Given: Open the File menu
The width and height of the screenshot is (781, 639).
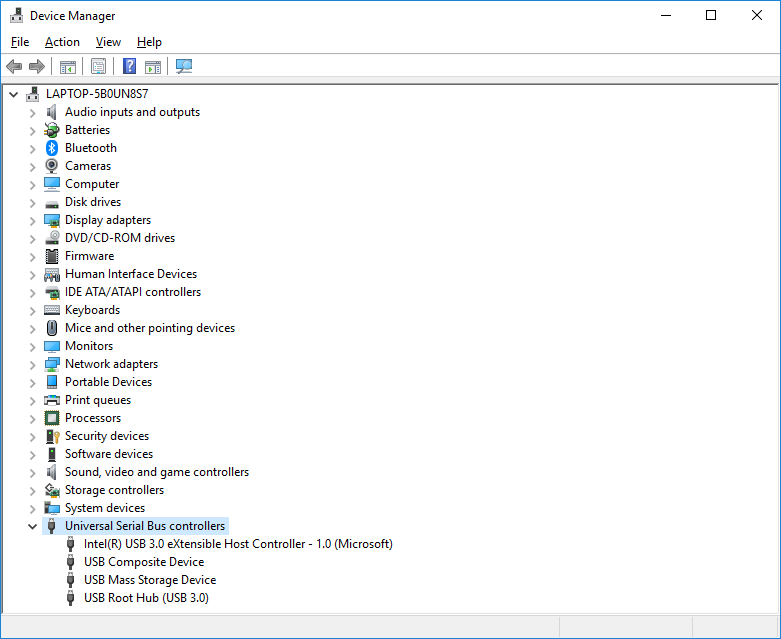Looking at the screenshot, I should [x=20, y=42].
